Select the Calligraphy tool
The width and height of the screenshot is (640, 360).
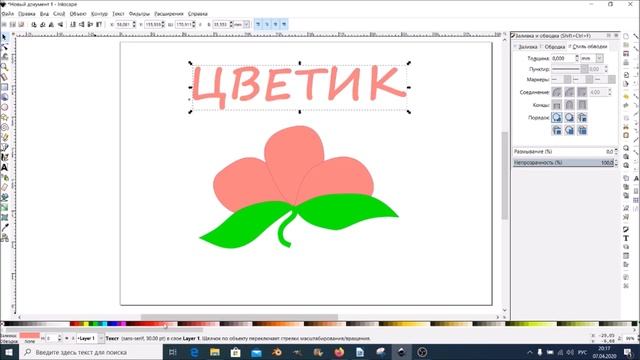click(4, 157)
